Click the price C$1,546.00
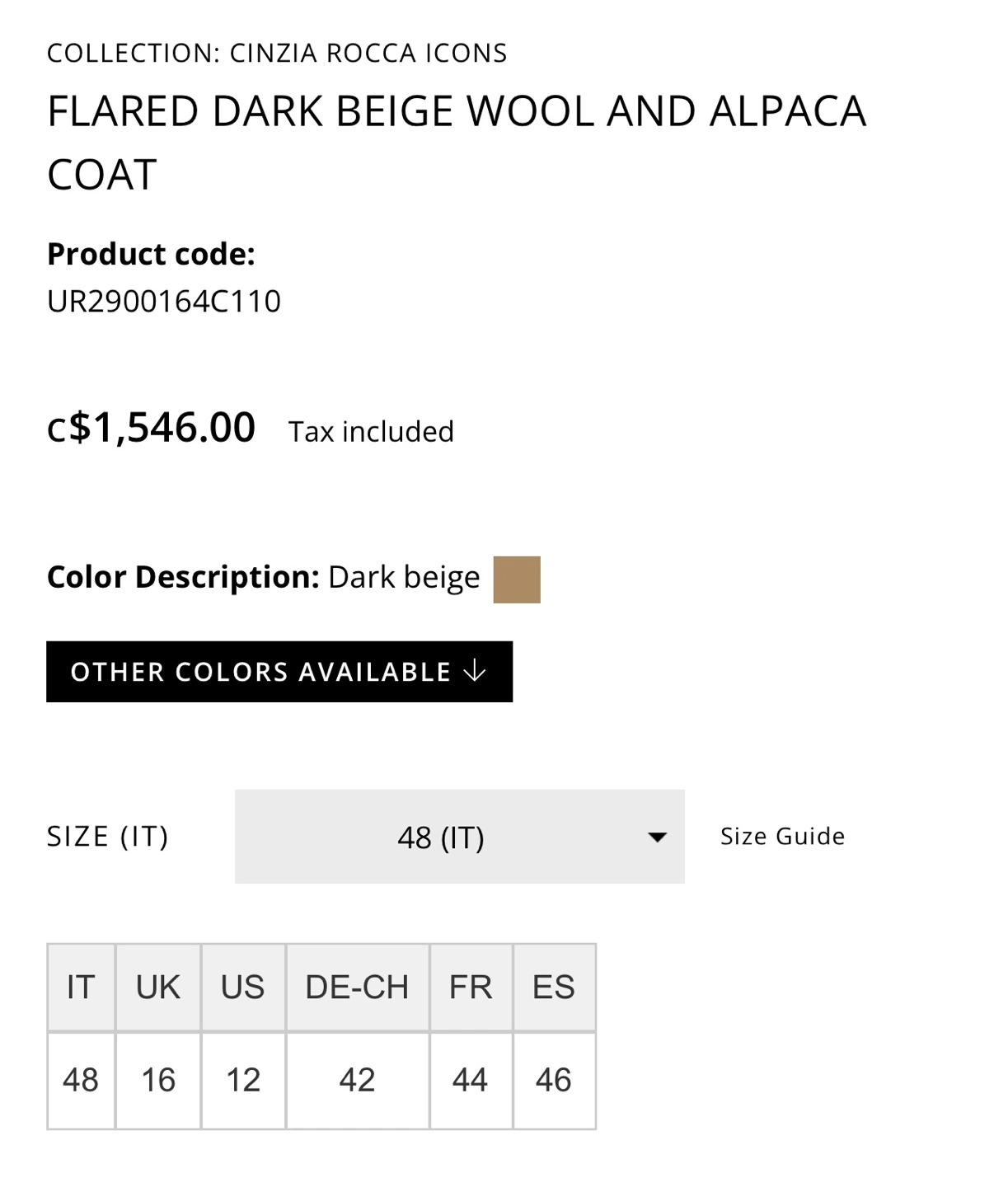Viewport: 1008px width, 1187px height. click(152, 428)
